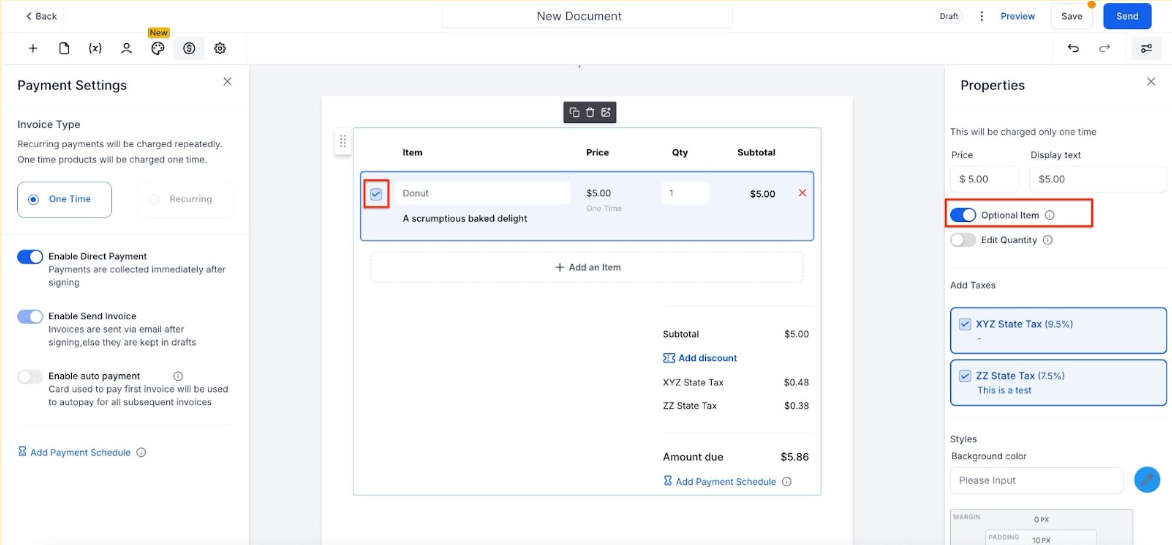Select the Recurring invoice type
The height and width of the screenshot is (545, 1172).
click(x=185, y=199)
